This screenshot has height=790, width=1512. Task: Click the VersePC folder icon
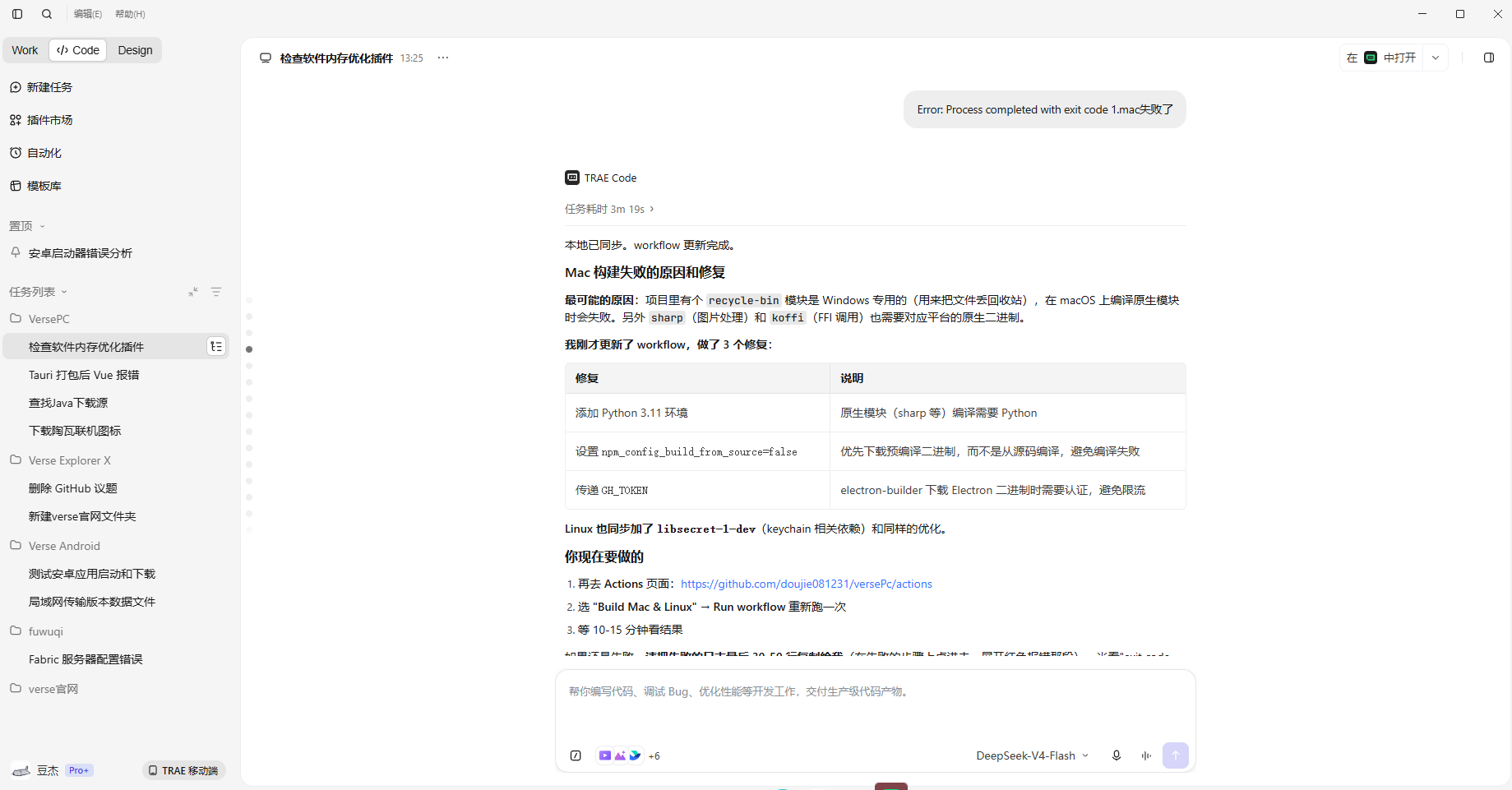(16, 318)
